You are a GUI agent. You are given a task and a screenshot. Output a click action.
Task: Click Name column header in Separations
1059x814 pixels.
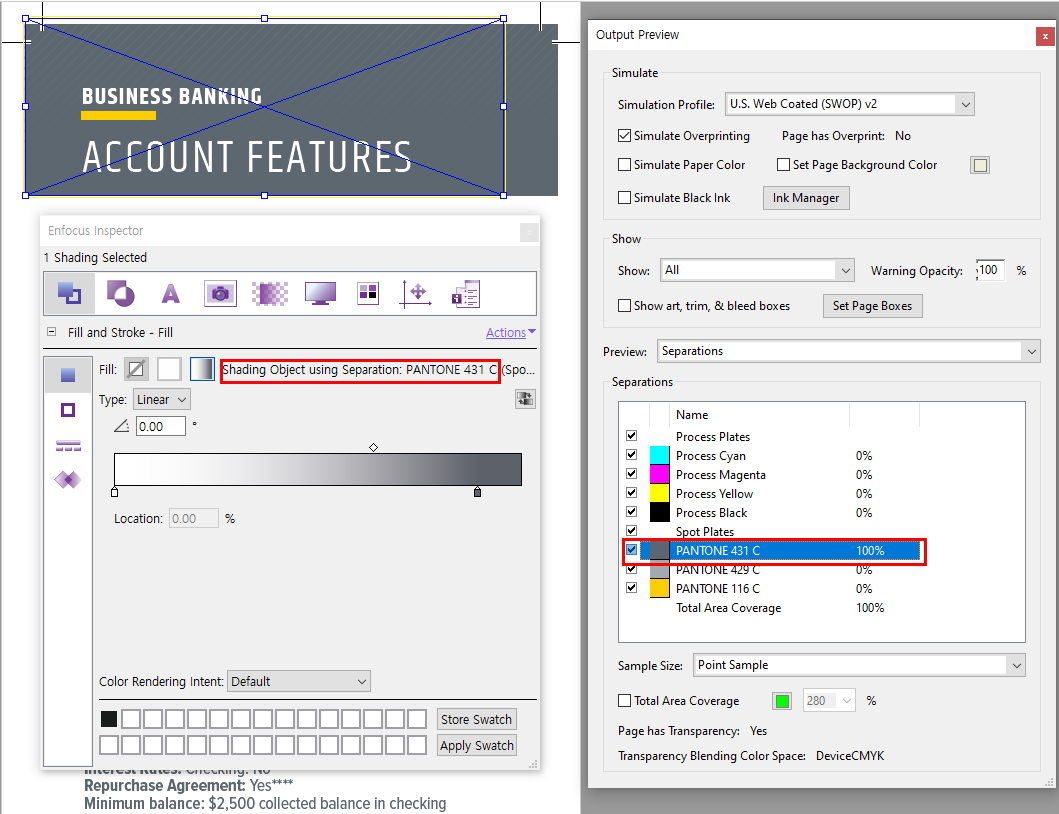coord(692,415)
